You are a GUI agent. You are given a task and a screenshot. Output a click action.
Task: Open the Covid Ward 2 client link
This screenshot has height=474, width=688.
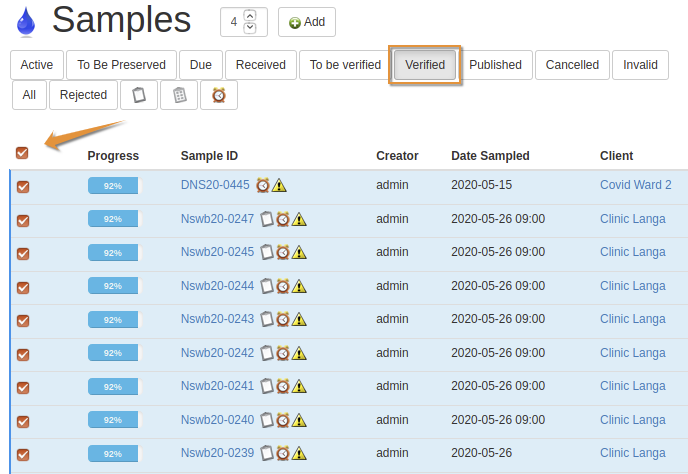click(x=635, y=185)
